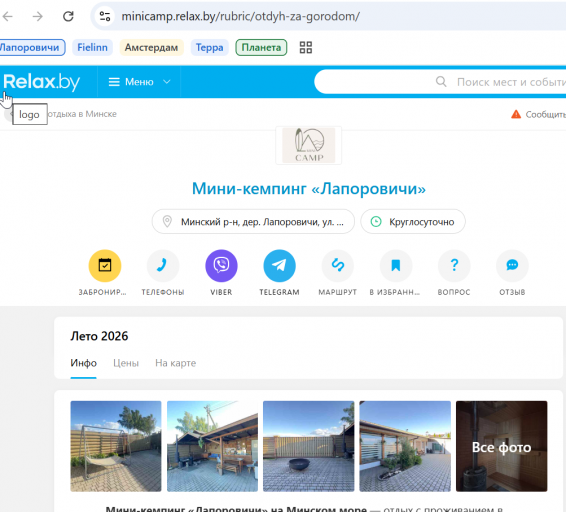Click the Лето 2026 heading
Image resolution: width=566 pixels, height=512 pixels.
[99, 336]
